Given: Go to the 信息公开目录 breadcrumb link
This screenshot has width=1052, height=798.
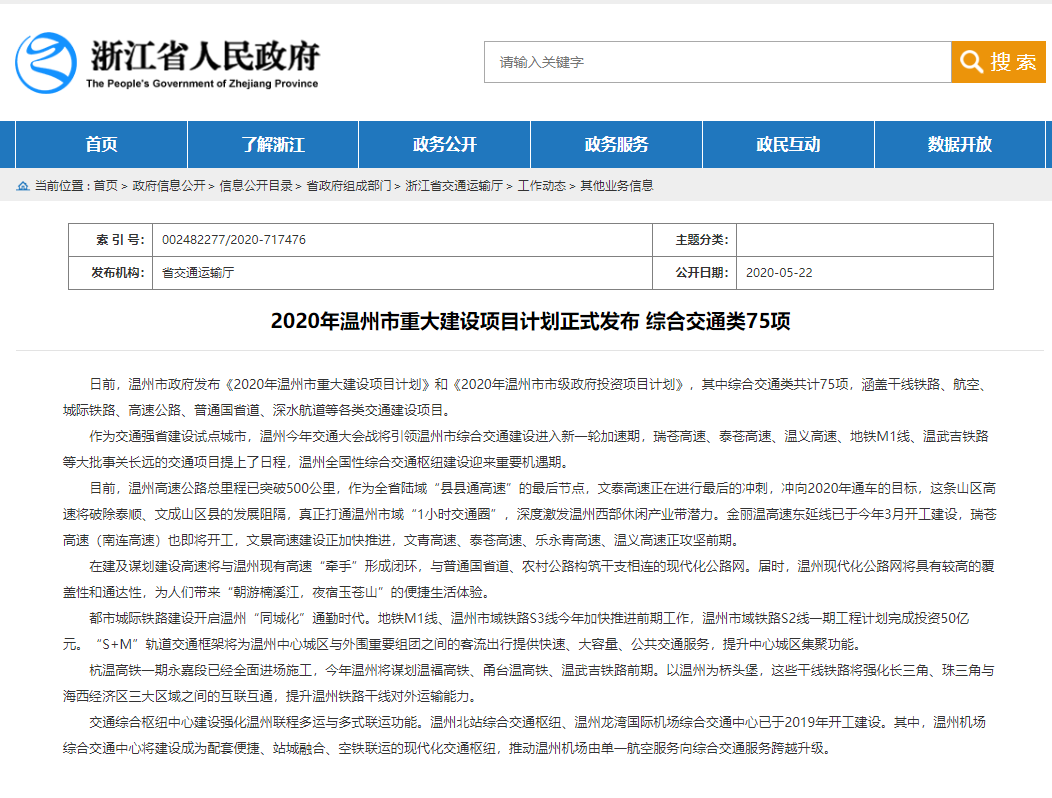Looking at the screenshot, I should 256,186.
